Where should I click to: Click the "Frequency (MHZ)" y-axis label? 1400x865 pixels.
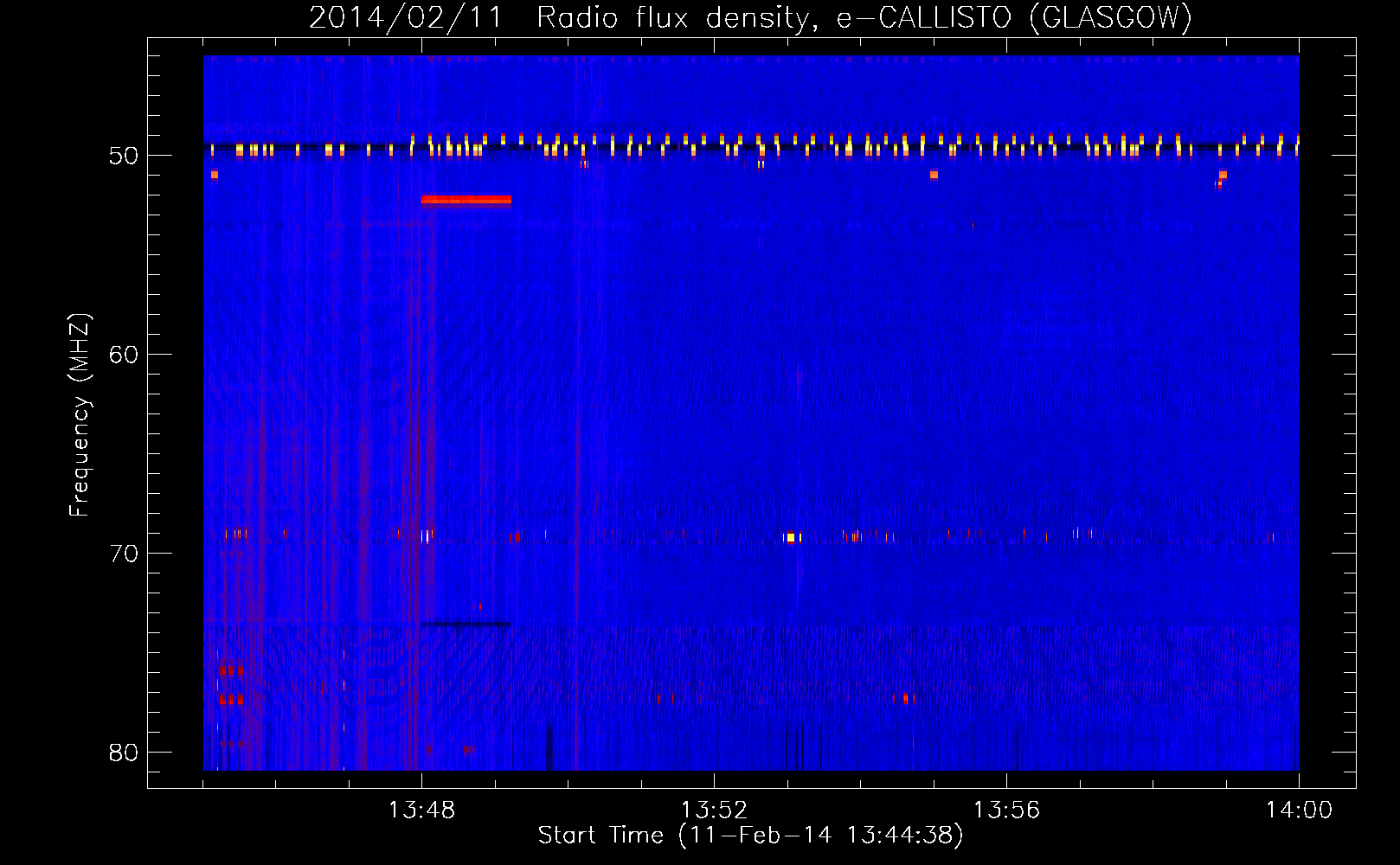80,415
